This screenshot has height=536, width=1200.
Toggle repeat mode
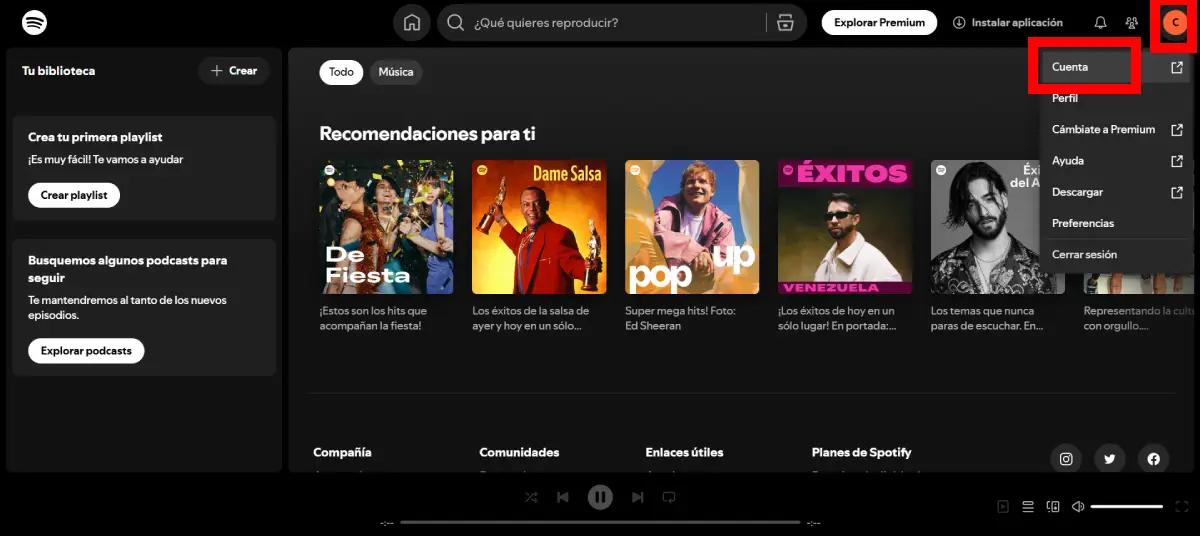click(669, 497)
